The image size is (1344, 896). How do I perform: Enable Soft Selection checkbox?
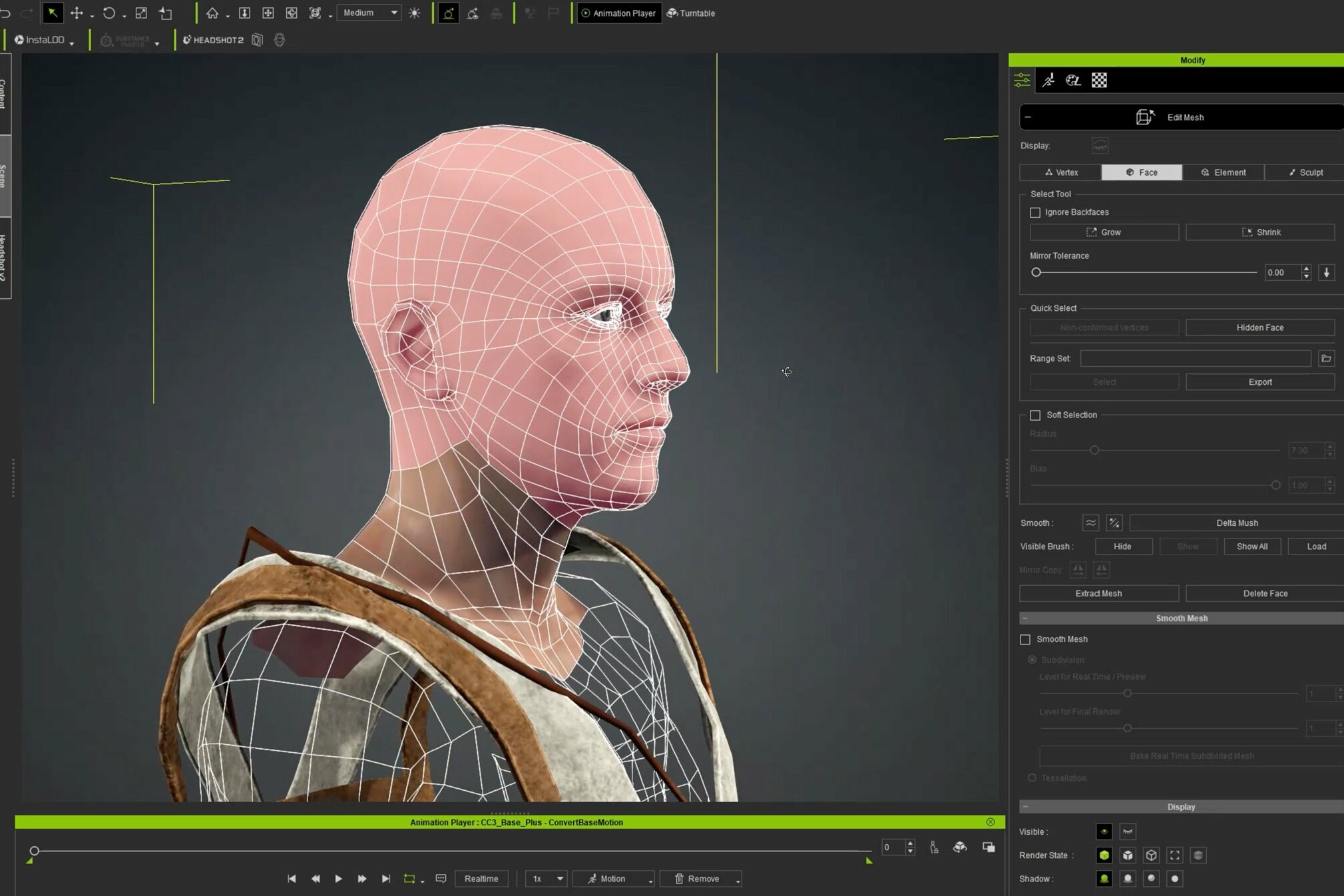click(1035, 415)
